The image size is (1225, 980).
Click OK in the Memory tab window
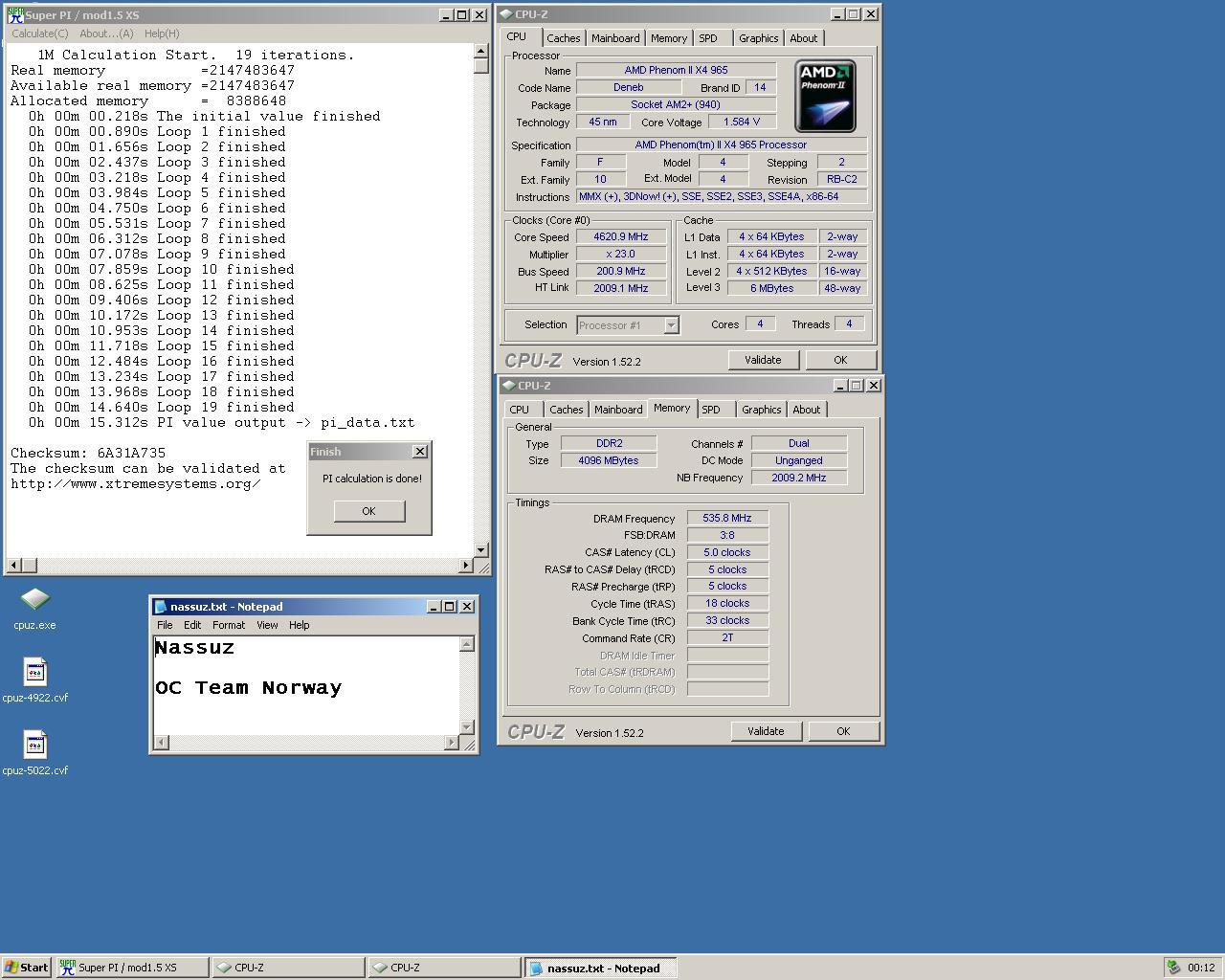[843, 731]
